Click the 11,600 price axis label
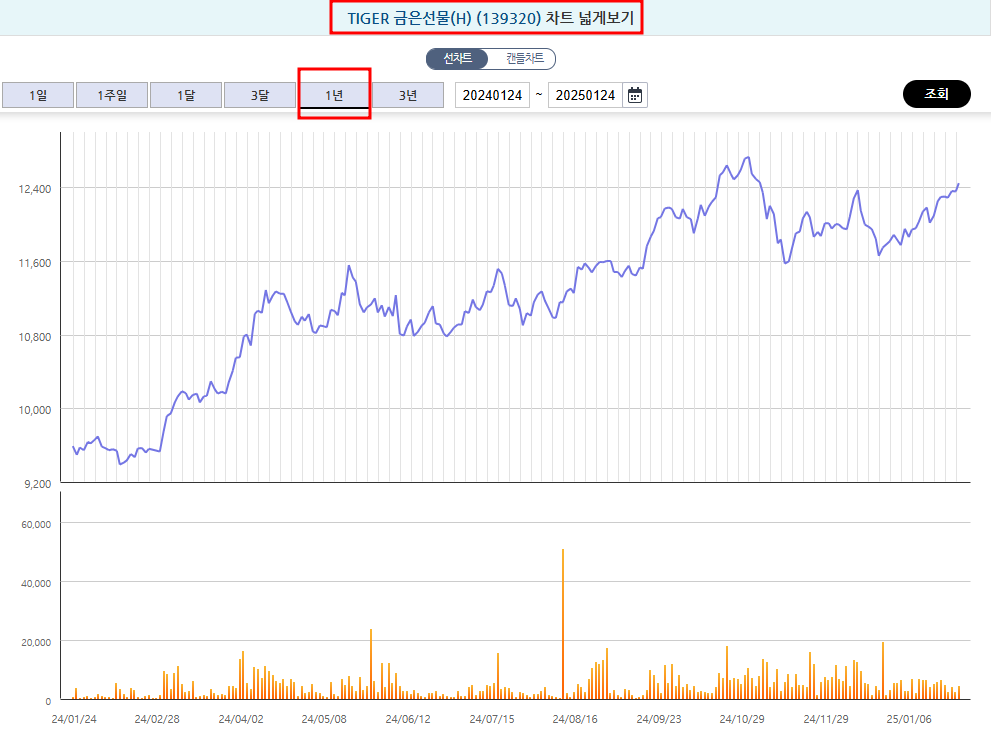991x736 pixels. pos(35,263)
